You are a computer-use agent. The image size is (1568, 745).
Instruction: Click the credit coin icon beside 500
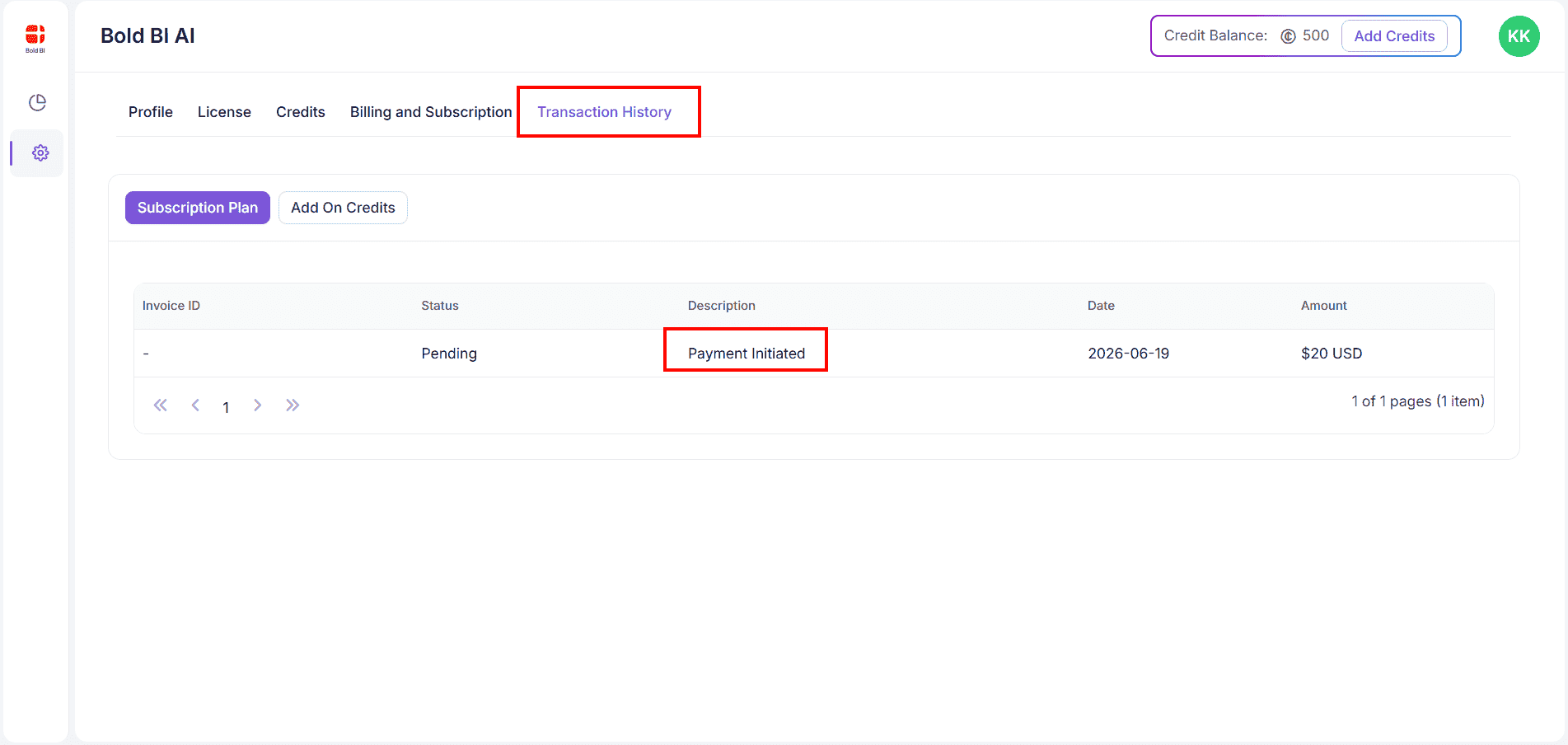coord(1288,36)
